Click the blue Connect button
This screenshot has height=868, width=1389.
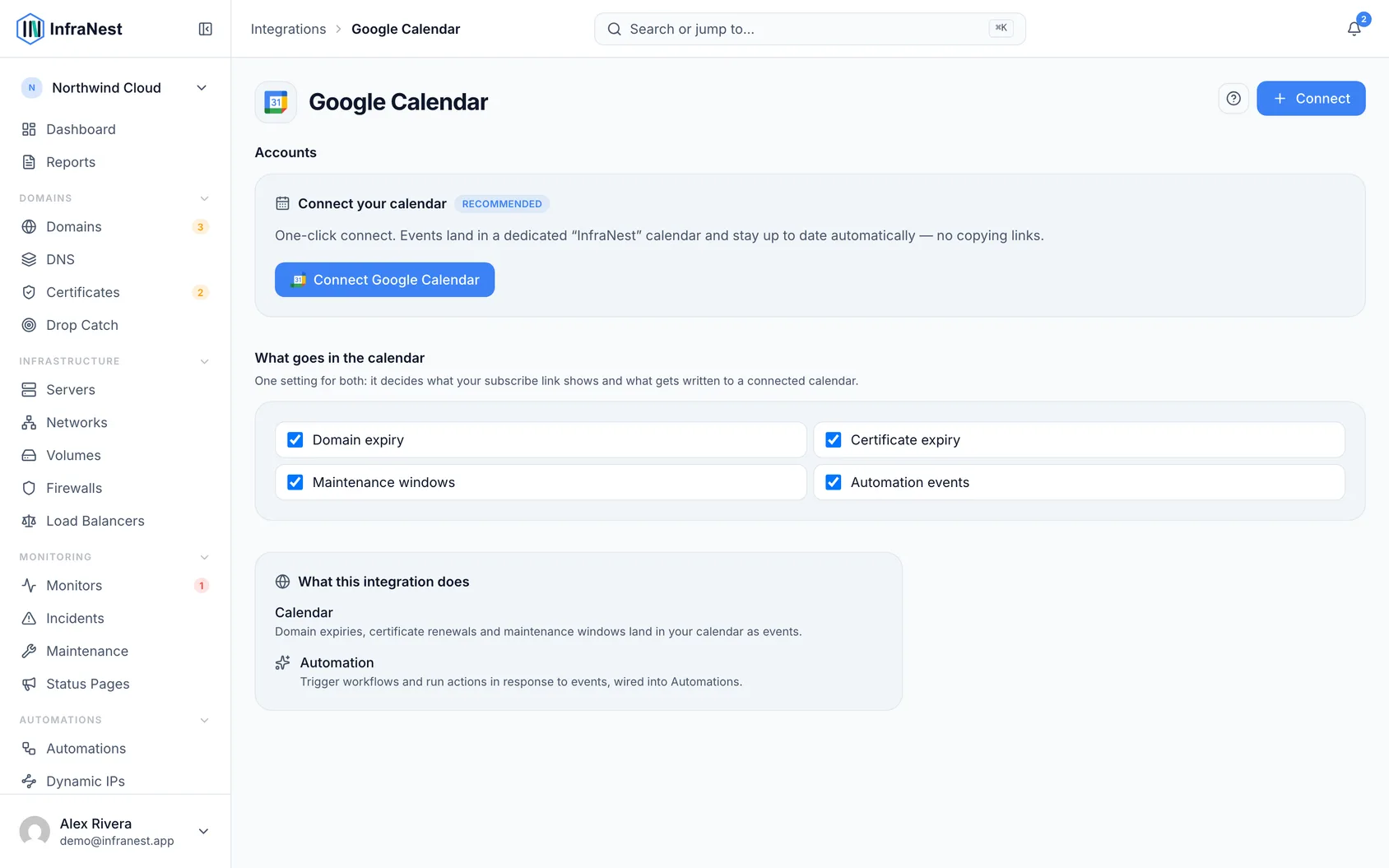(x=1311, y=99)
